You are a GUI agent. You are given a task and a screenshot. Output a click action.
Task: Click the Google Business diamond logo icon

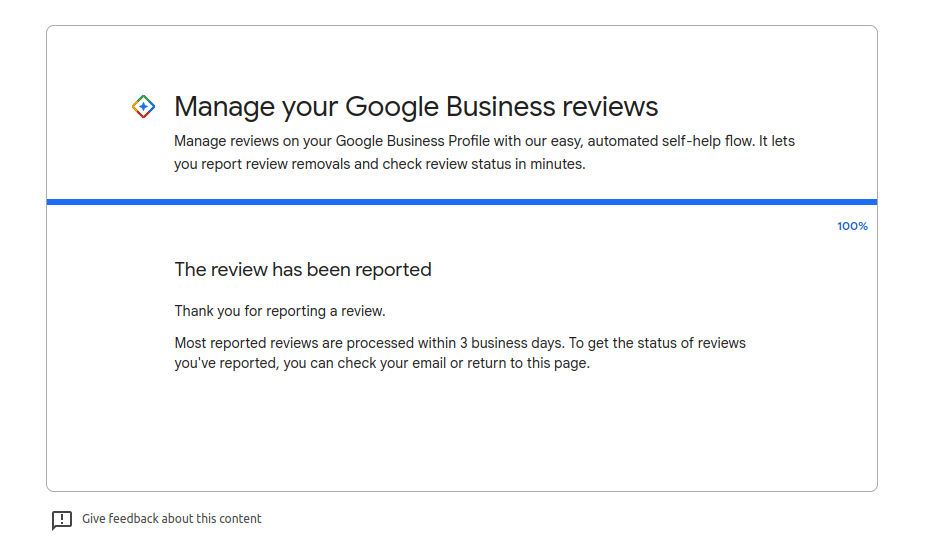(143, 107)
